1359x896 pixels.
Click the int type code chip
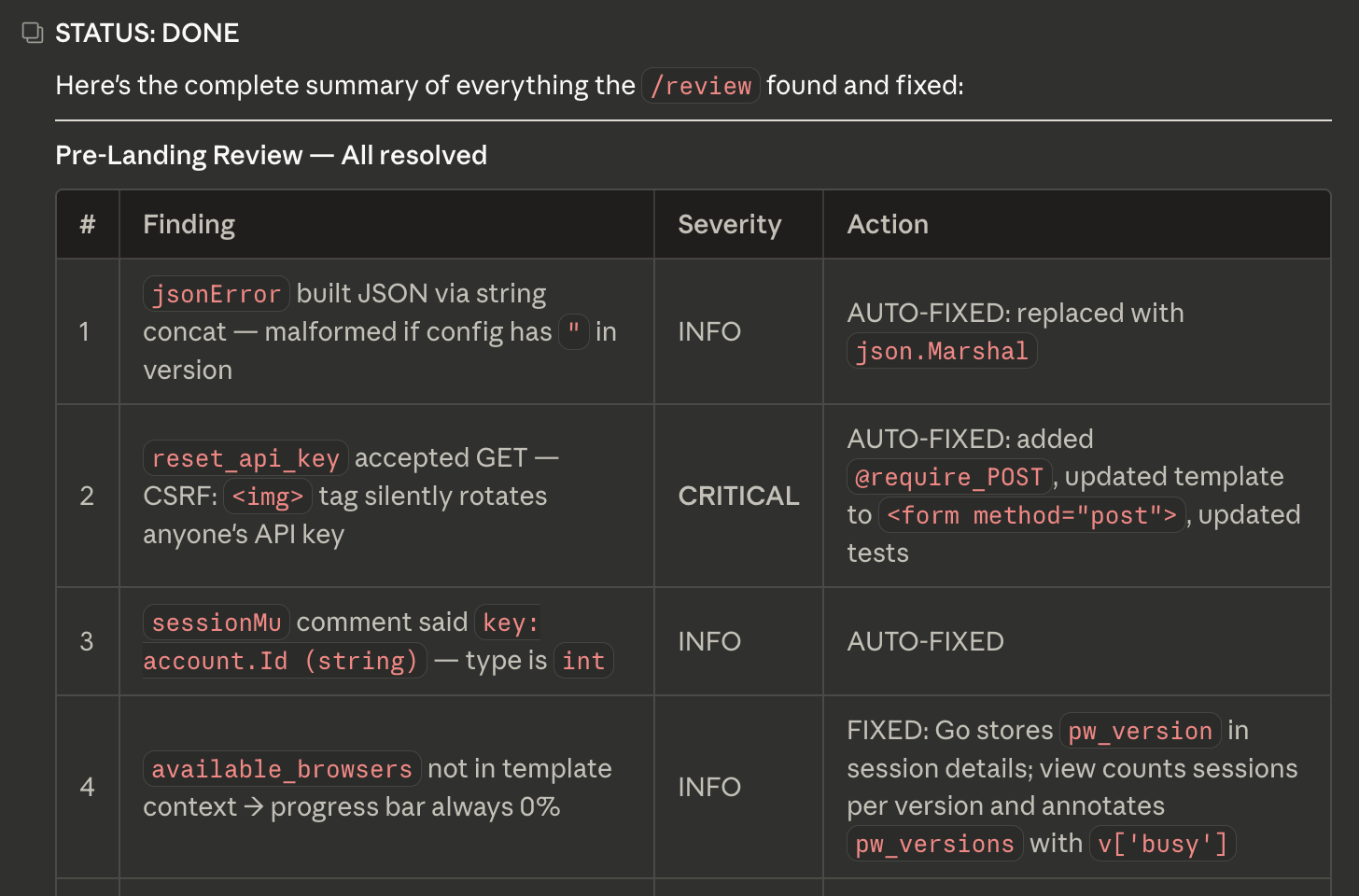click(583, 661)
